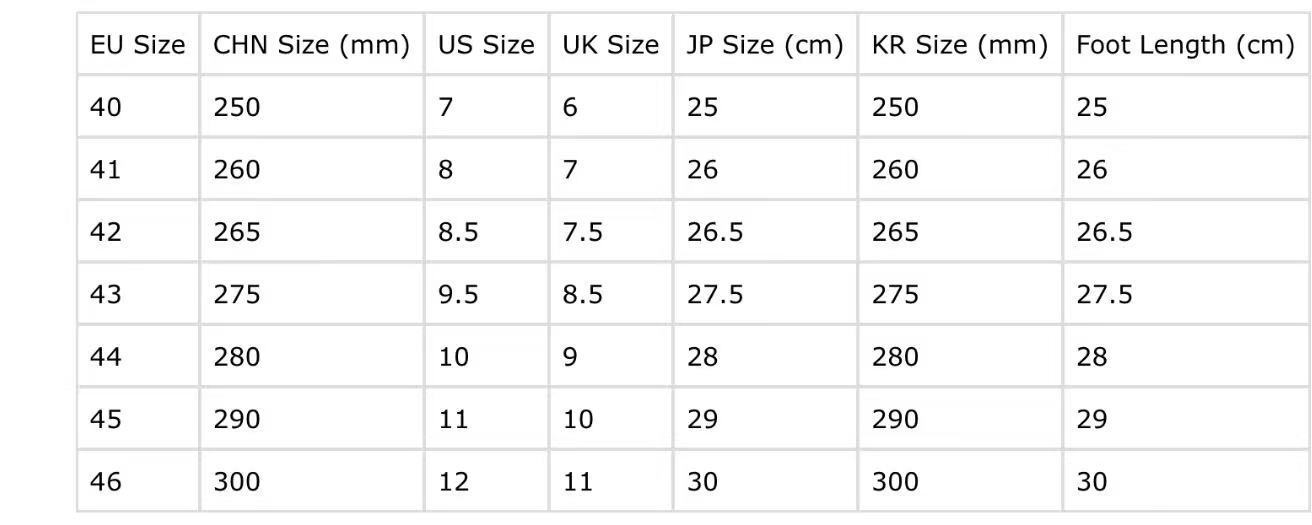Select the UK Size header cell
Image resolution: width=1312 pixels, height=525 pixels.
click(x=610, y=45)
